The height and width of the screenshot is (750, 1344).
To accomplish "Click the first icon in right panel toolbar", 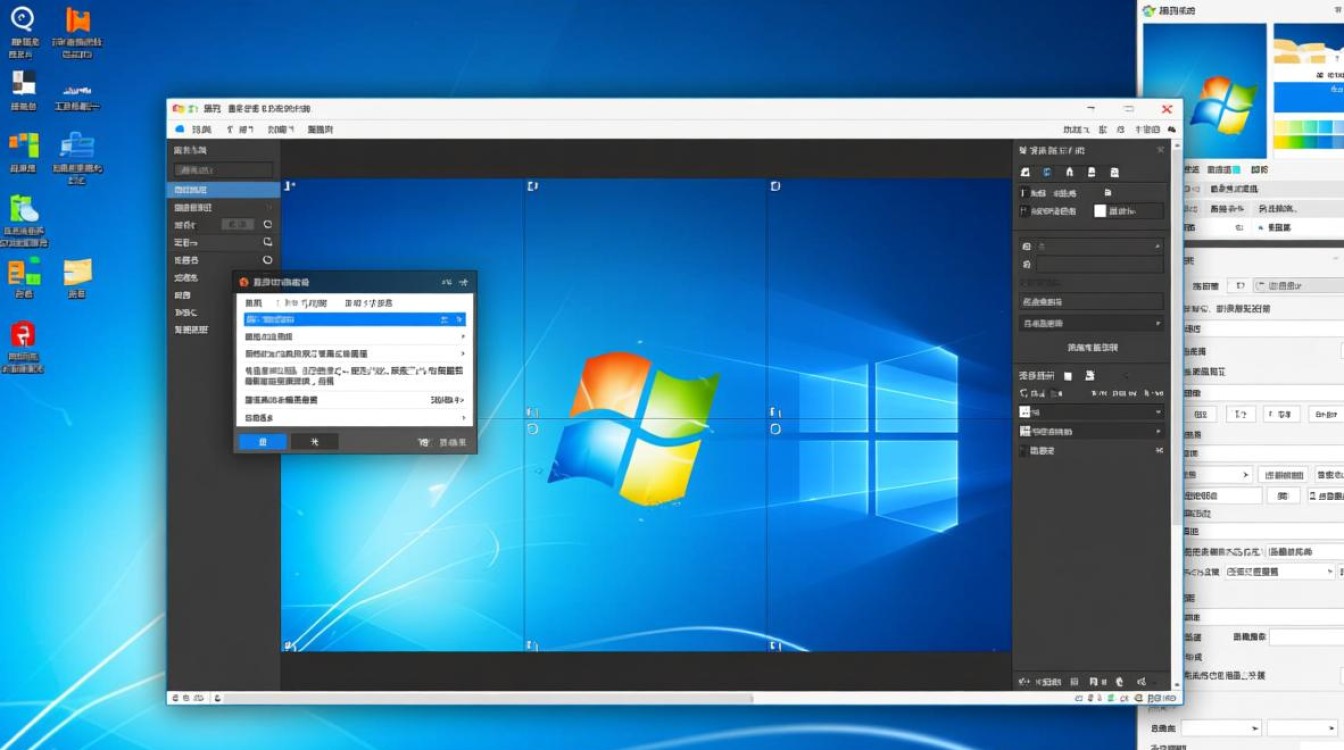I will tap(1025, 172).
